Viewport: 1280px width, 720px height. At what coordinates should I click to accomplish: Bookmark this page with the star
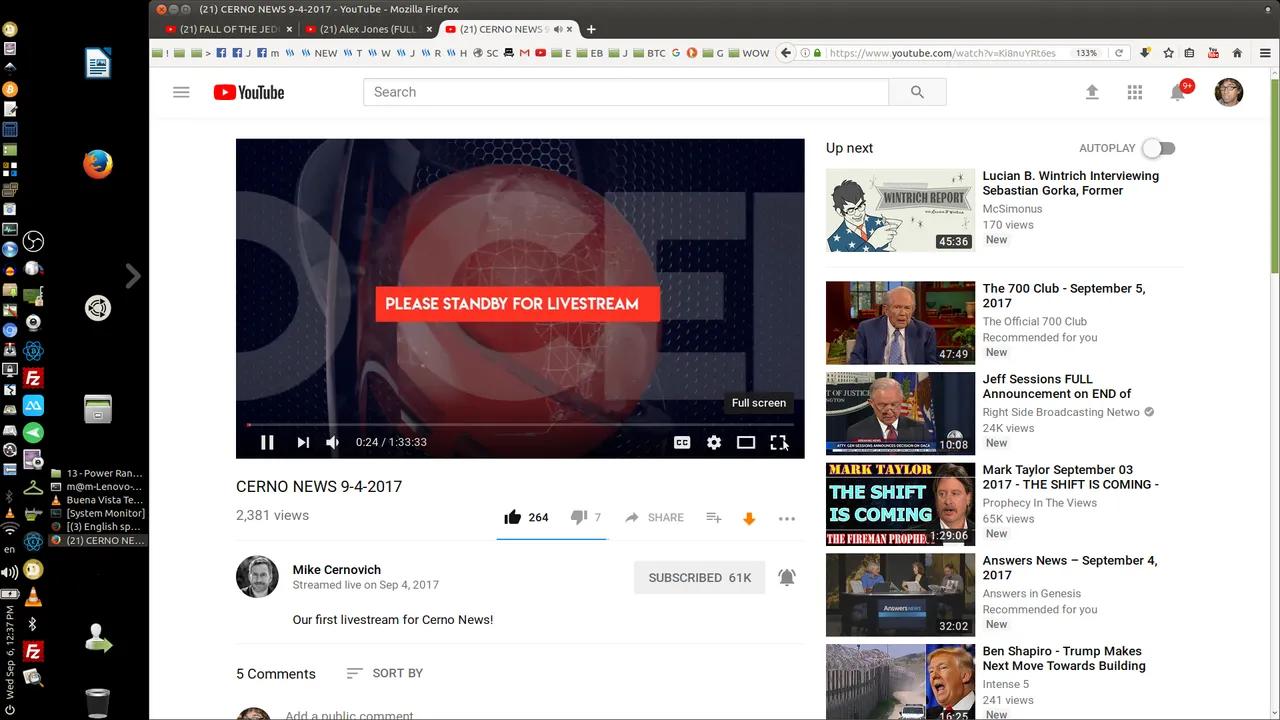point(1167,53)
